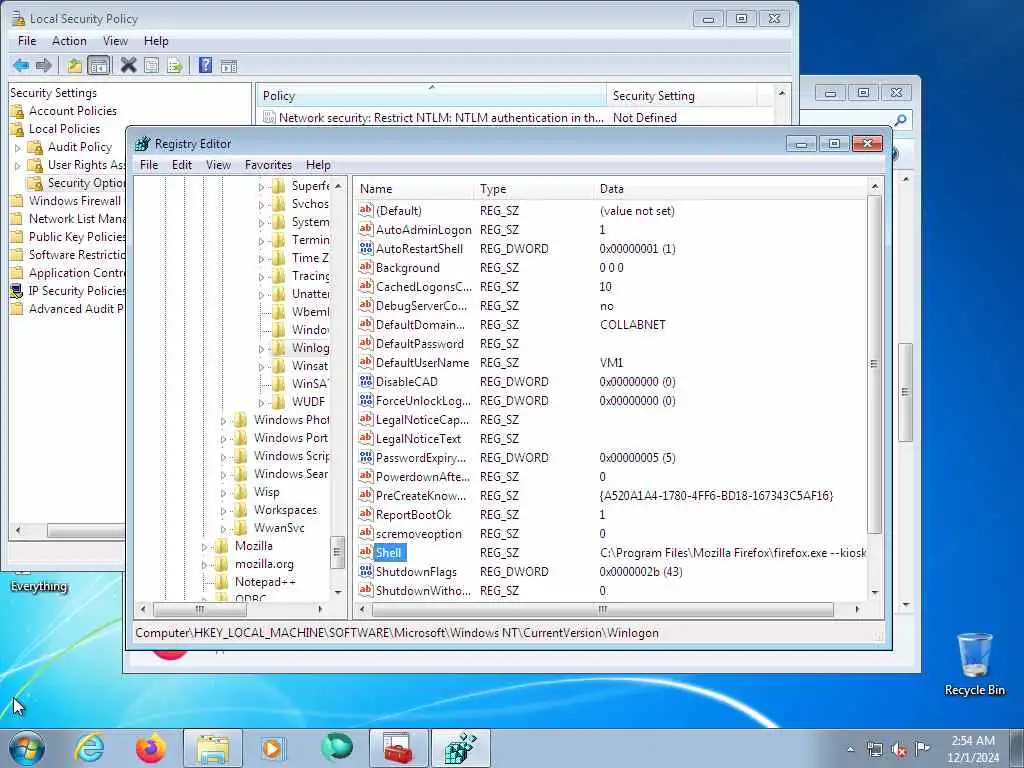Select the Notepad++ registry key

pyautogui.click(x=265, y=582)
